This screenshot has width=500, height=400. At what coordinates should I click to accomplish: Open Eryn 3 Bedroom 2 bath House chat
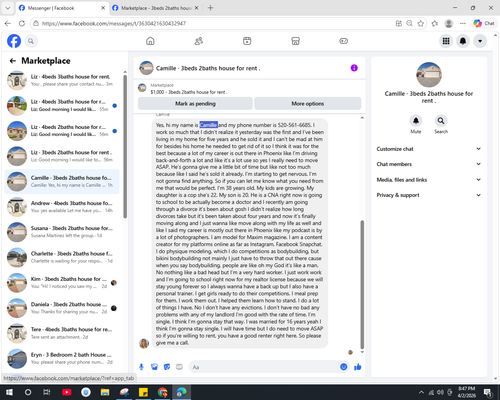62,358
